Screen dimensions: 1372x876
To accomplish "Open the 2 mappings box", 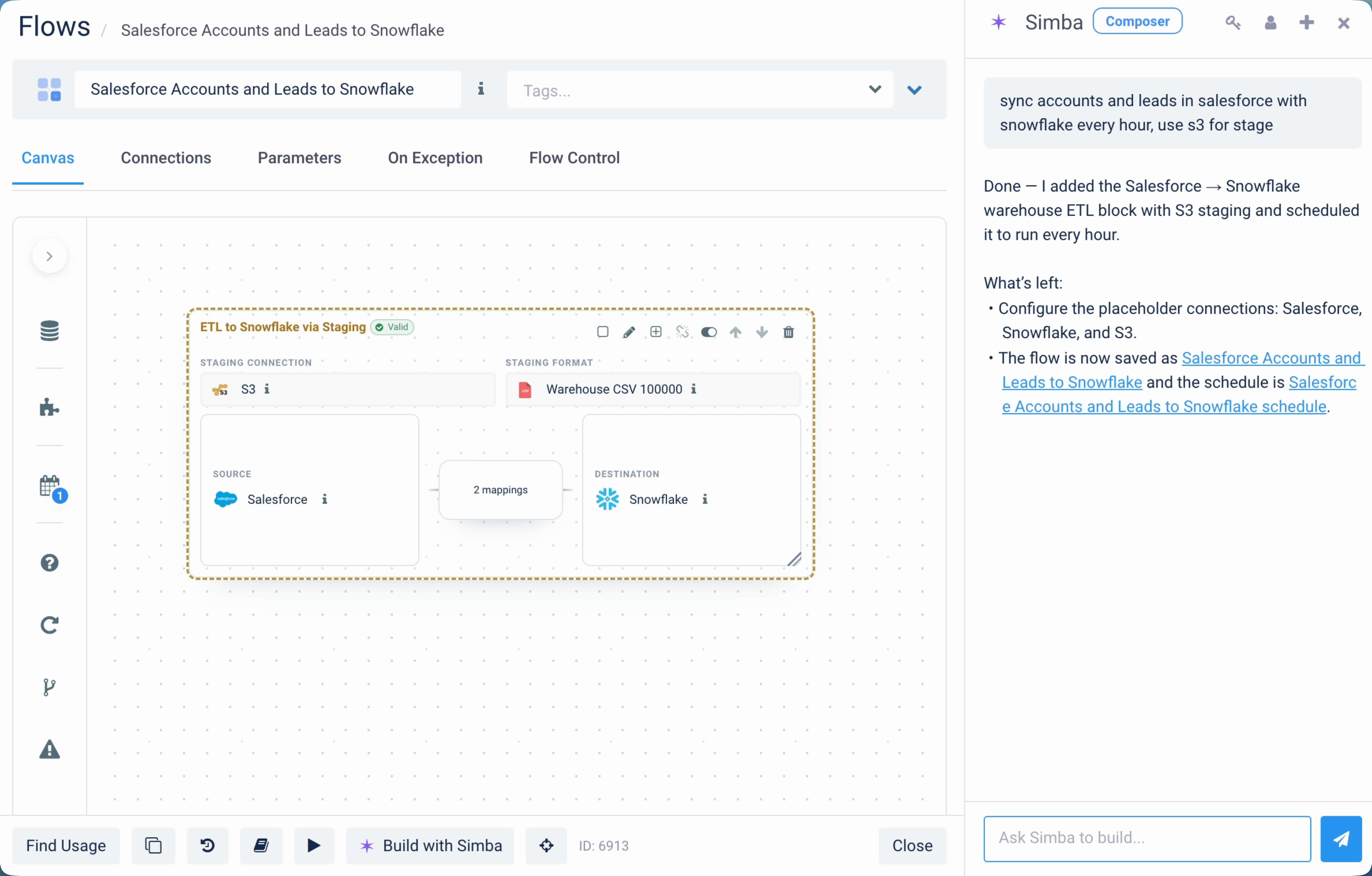I will 500,490.
